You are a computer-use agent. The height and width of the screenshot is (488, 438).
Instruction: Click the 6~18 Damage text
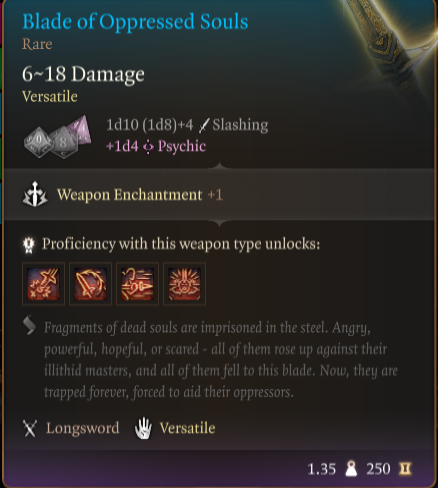click(83, 74)
